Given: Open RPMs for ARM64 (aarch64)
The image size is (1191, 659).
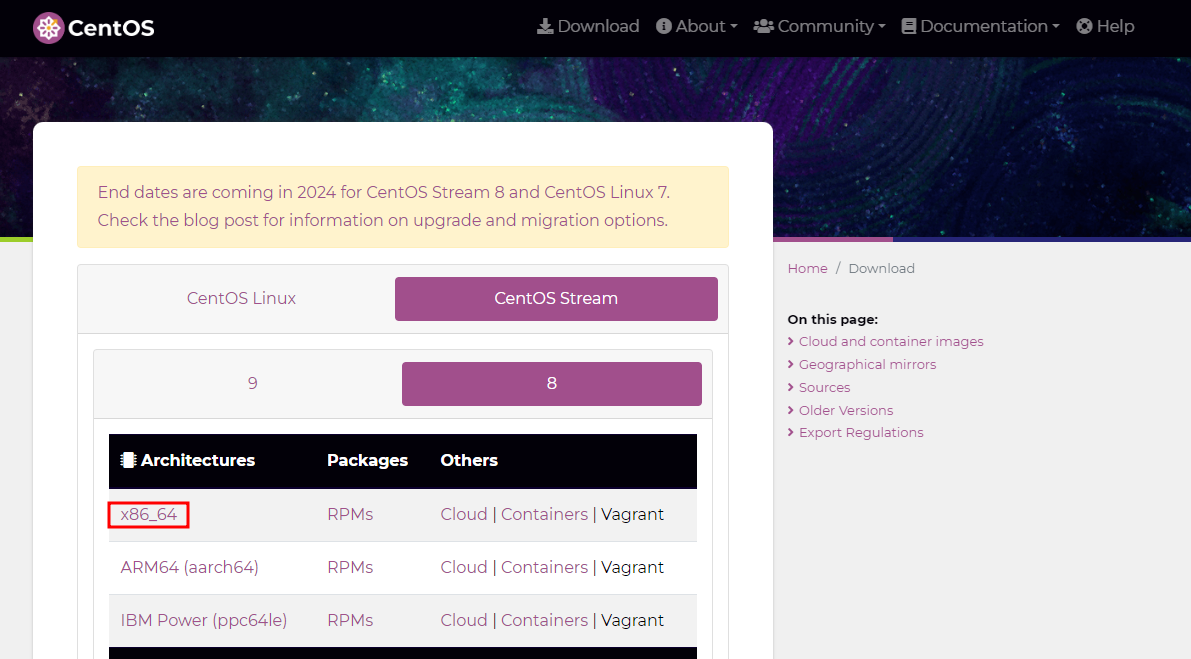Looking at the screenshot, I should pos(350,568).
